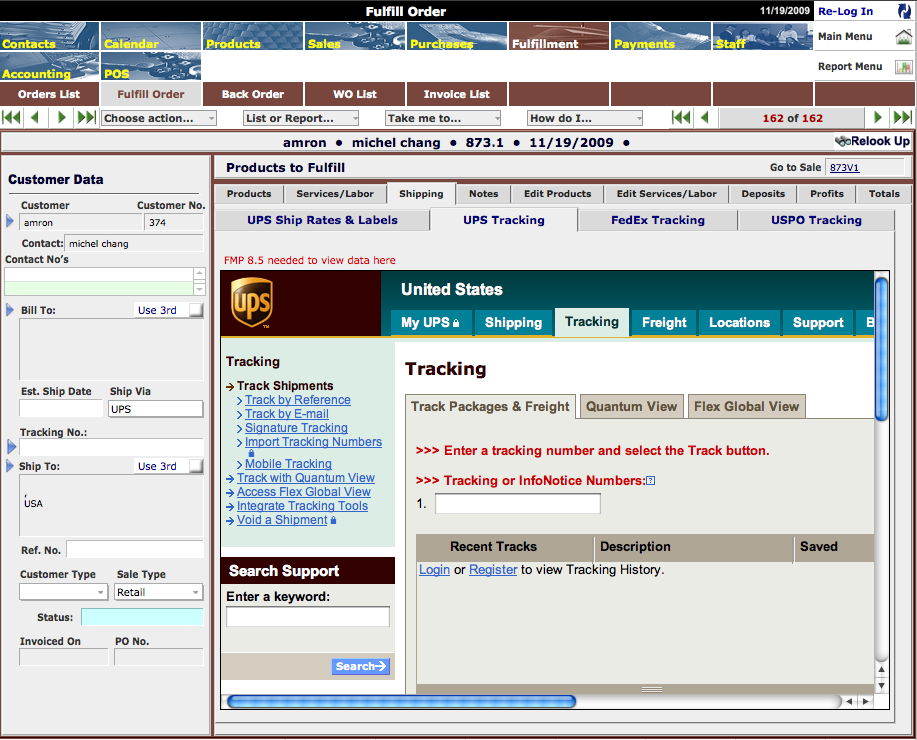Open the List or Report dropdown

tap(301, 118)
